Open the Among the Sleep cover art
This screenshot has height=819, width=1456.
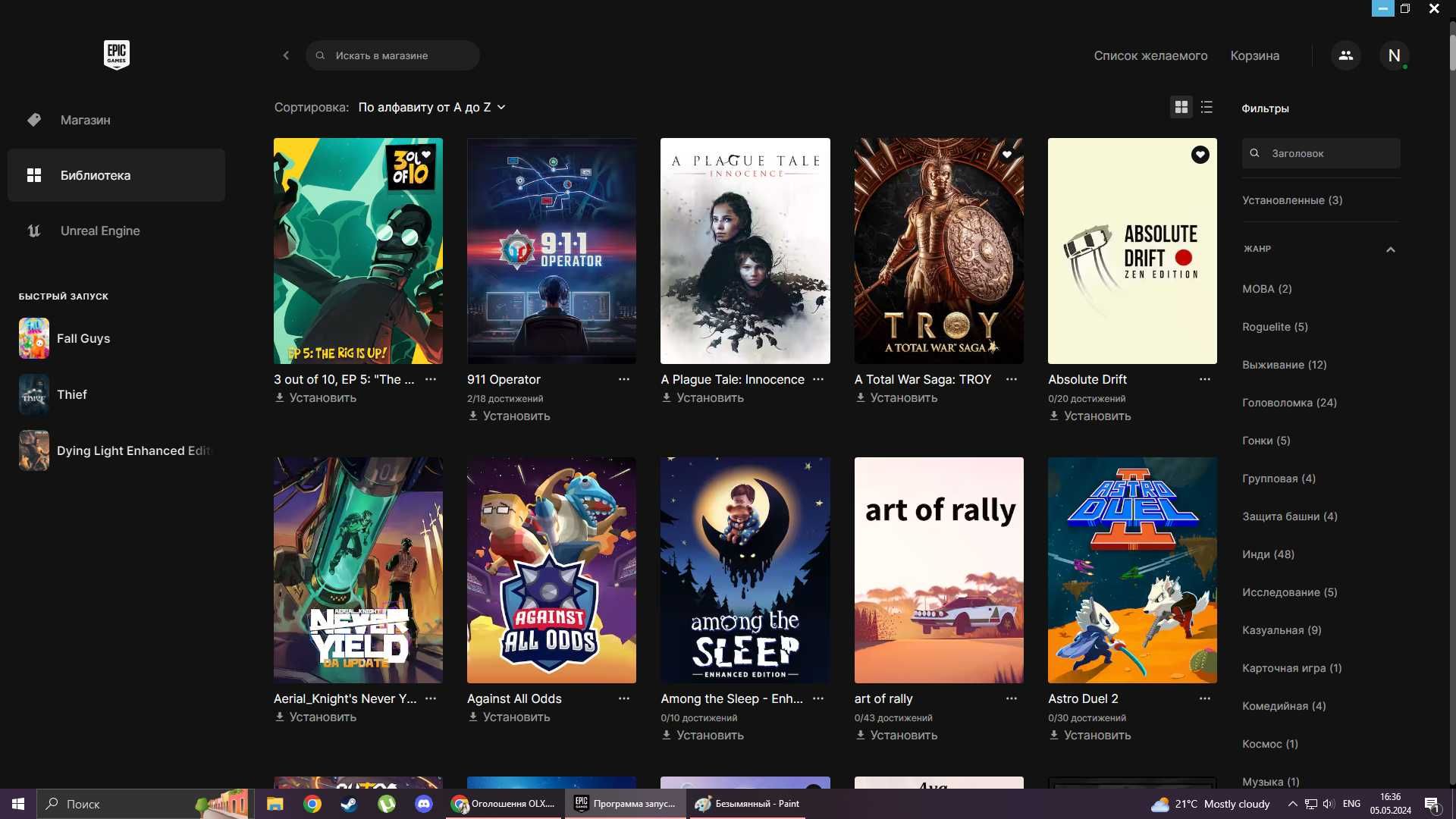(745, 570)
